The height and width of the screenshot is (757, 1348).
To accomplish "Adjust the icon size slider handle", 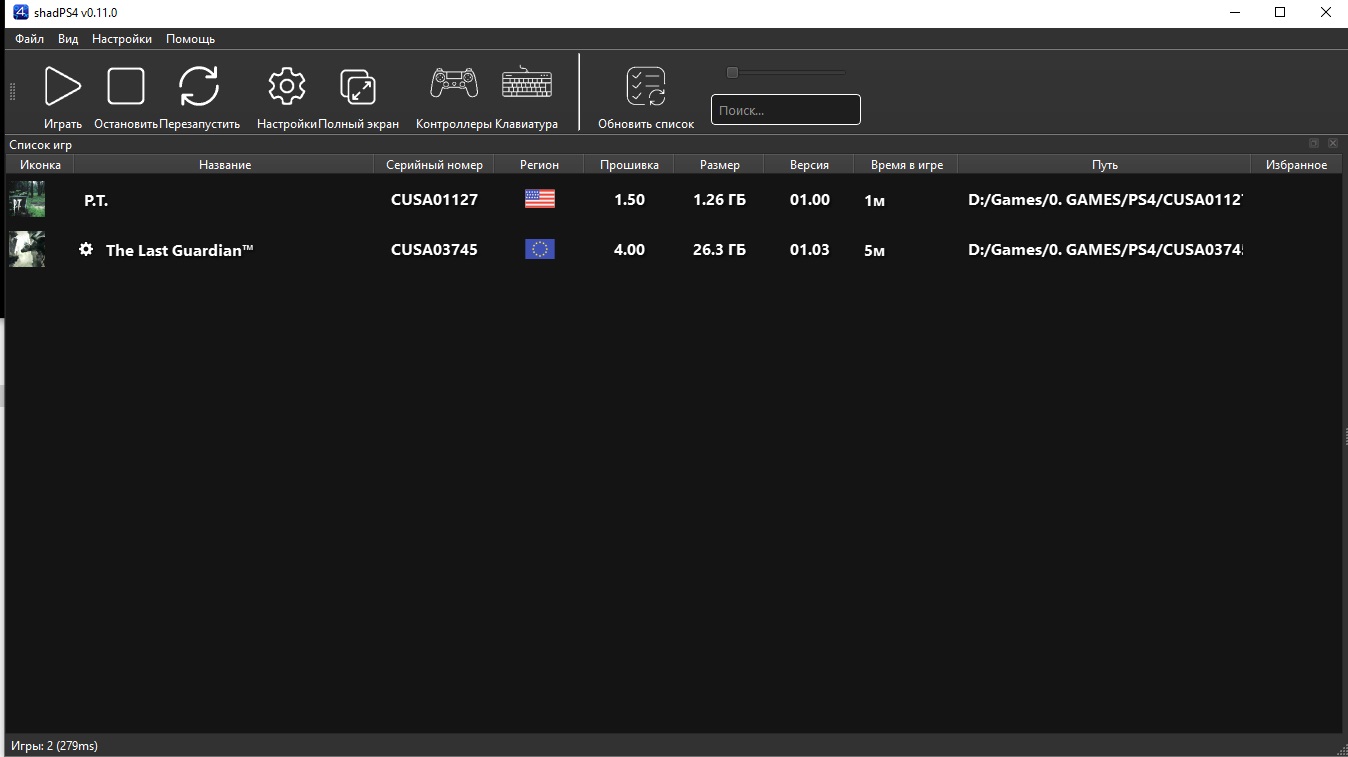I will click(x=732, y=72).
